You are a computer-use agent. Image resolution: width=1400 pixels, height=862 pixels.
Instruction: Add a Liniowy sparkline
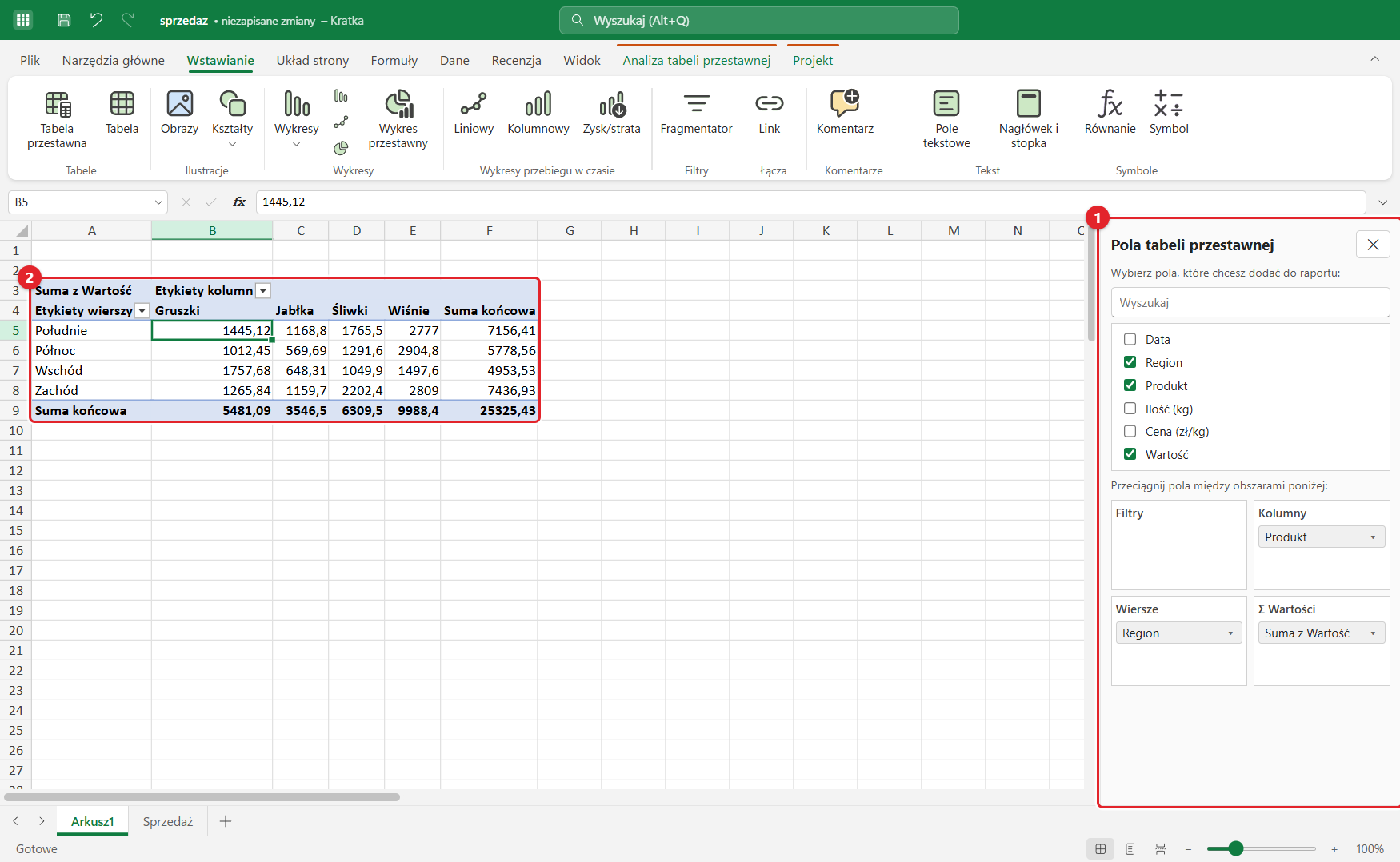coord(474,113)
